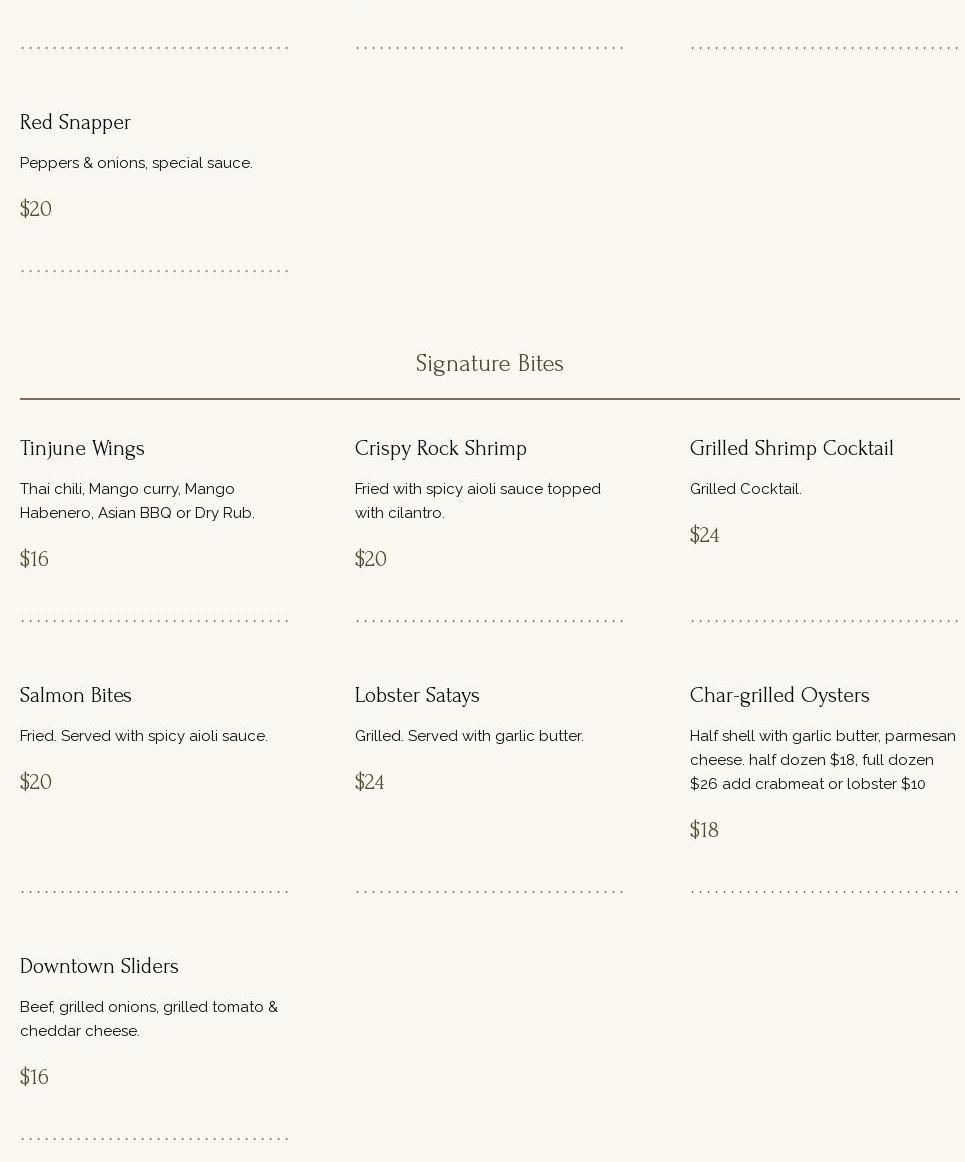Click the Char-grilled Oysters title
The height and width of the screenshot is (1162, 965).
coord(779,695)
